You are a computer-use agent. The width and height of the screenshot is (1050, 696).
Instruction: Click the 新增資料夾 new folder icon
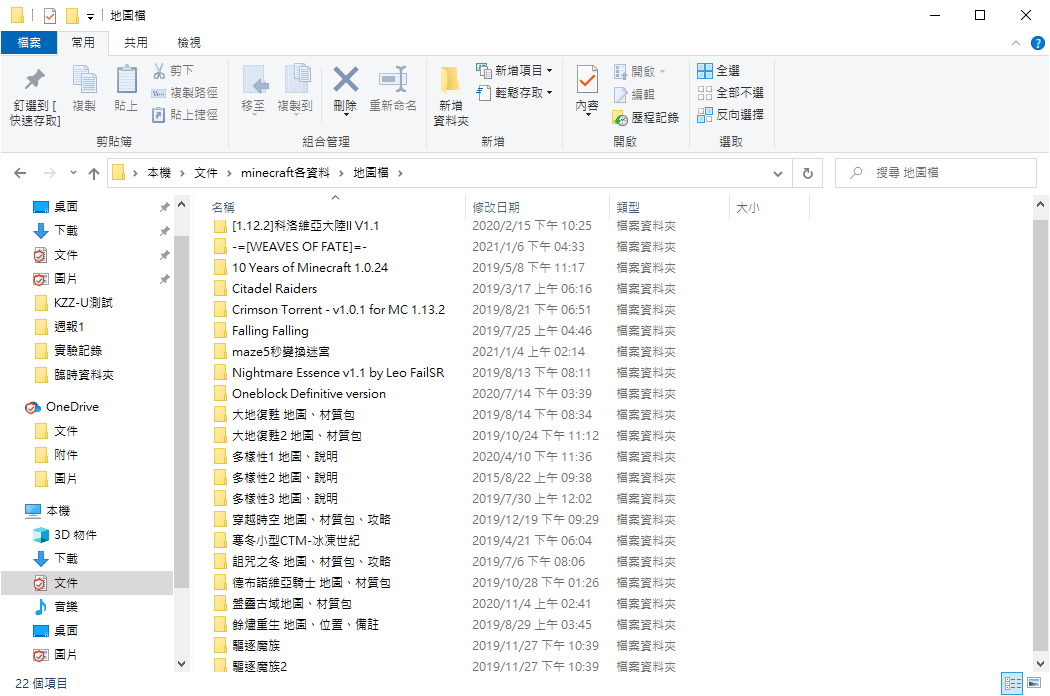450,80
